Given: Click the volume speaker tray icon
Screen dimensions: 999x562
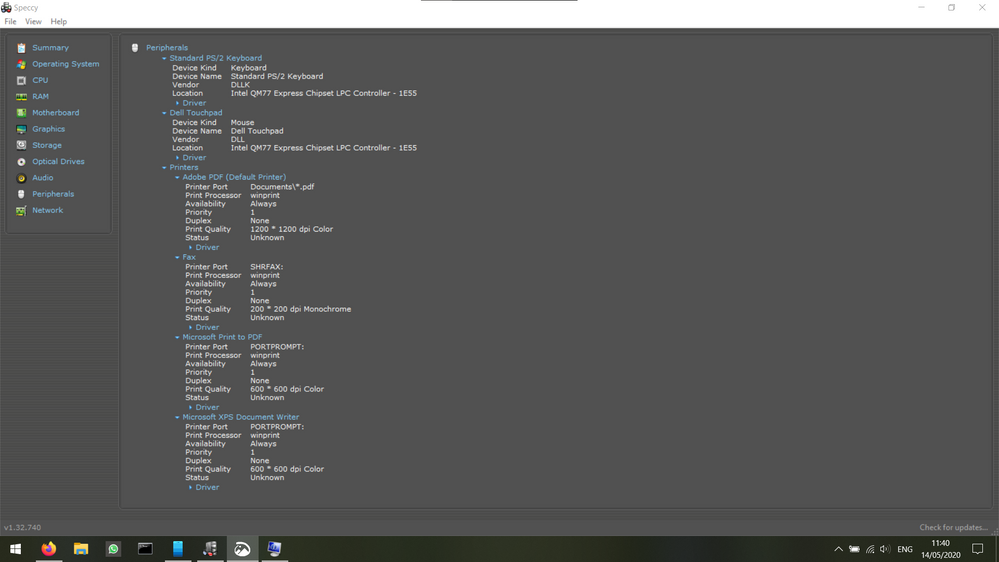Looking at the screenshot, I should point(885,549).
